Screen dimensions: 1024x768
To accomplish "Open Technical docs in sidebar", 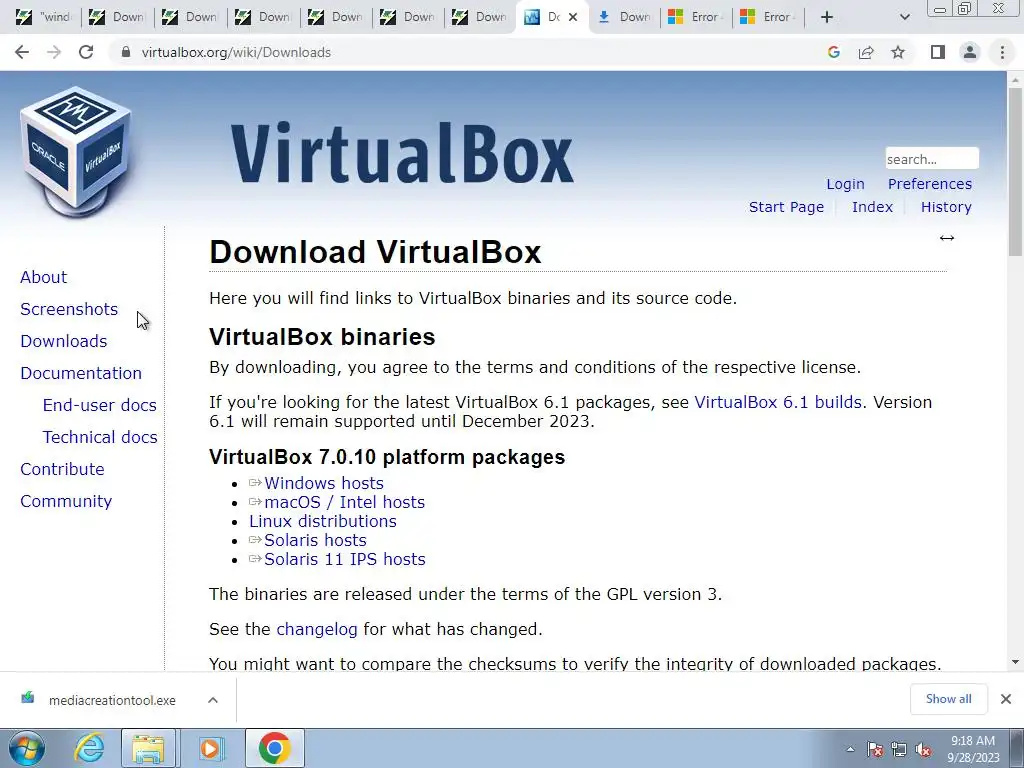I will [x=100, y=437].
